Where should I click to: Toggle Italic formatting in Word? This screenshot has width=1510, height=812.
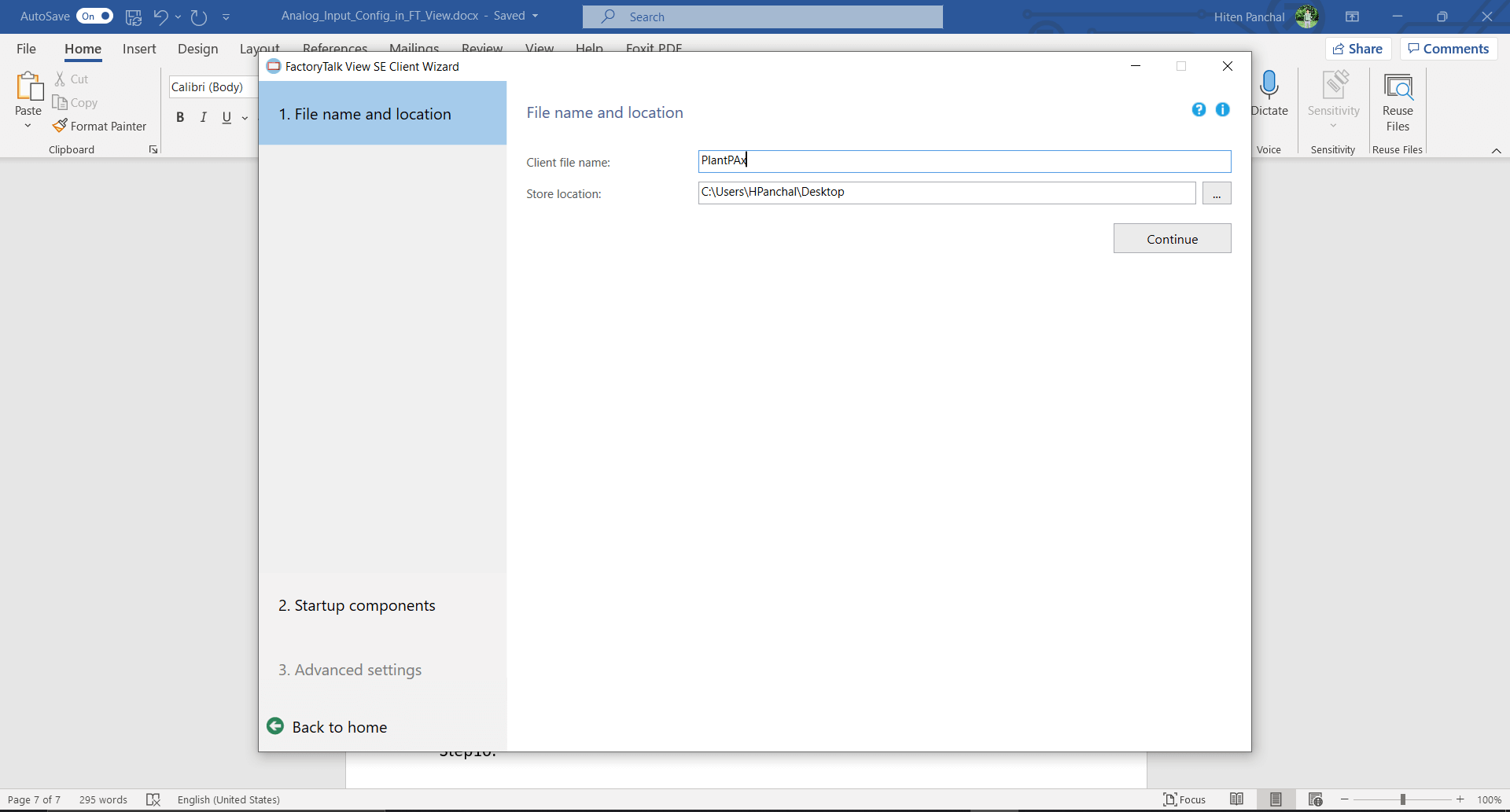click(204, 117)
